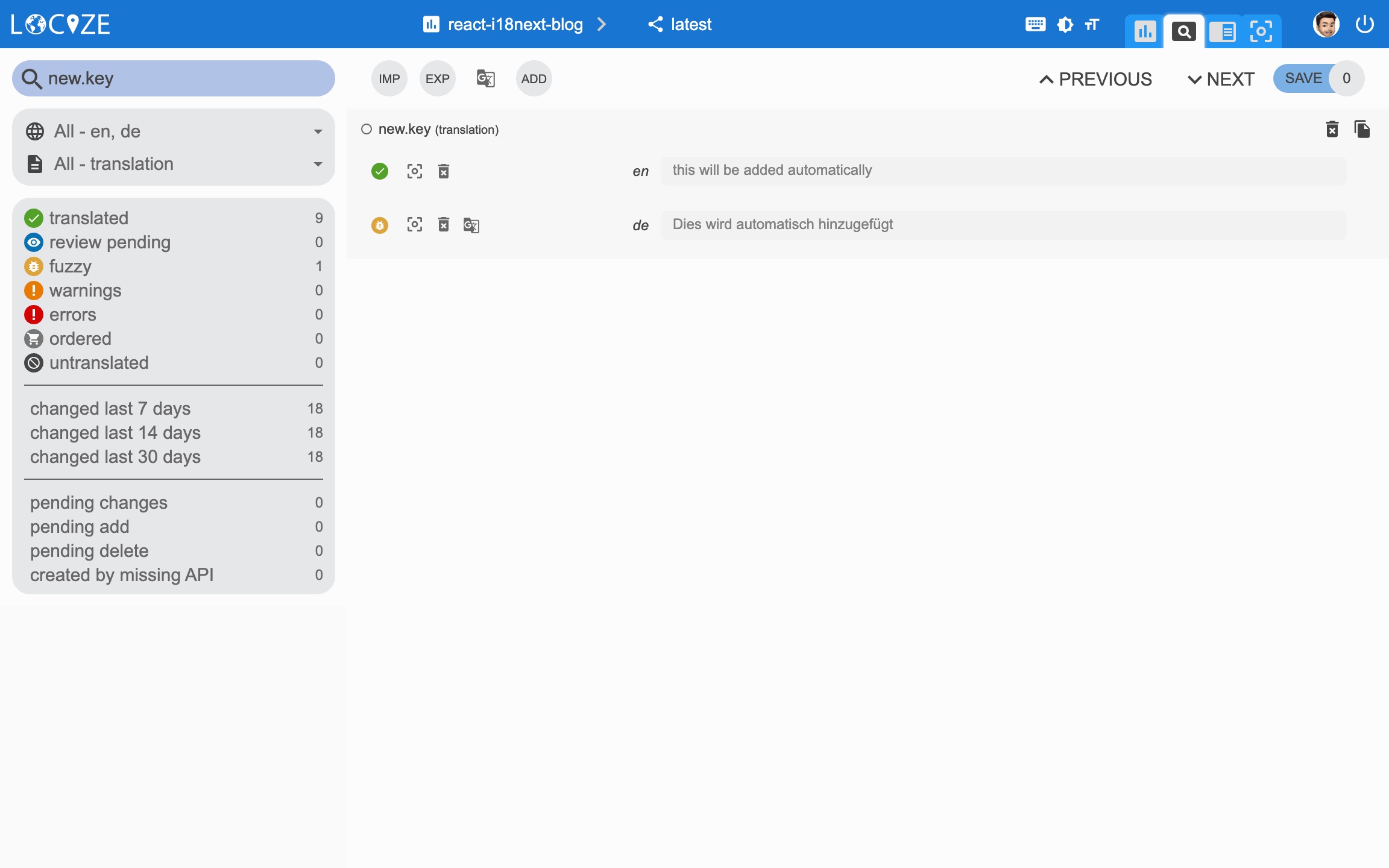Viewport: 1389px width, 868px height.
Task: Click the text size icon in header
Action: pyautogui.click(x=1092, y=25)
